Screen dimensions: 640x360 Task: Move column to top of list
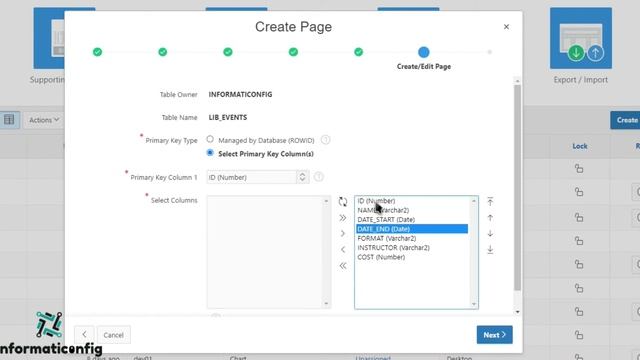[x=490, y=201]
